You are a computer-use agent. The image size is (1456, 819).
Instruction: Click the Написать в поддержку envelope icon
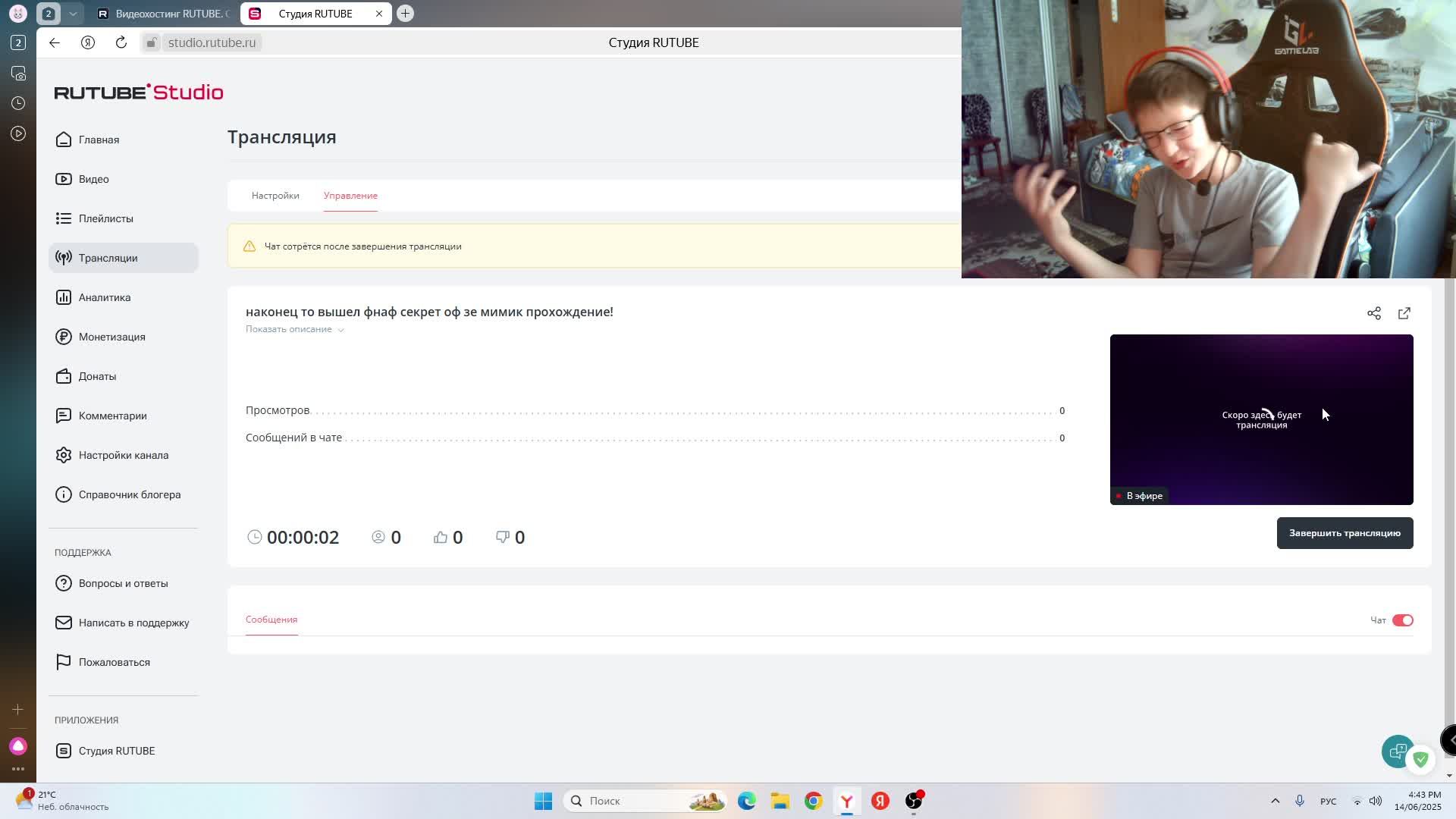(x=64, y=623)
